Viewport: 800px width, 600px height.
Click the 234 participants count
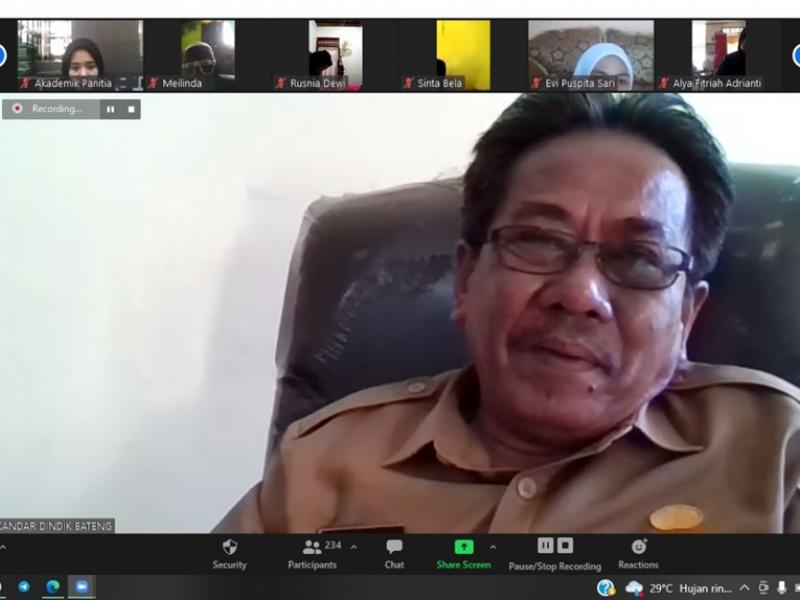pyautogui.click(x=333, y=545)
